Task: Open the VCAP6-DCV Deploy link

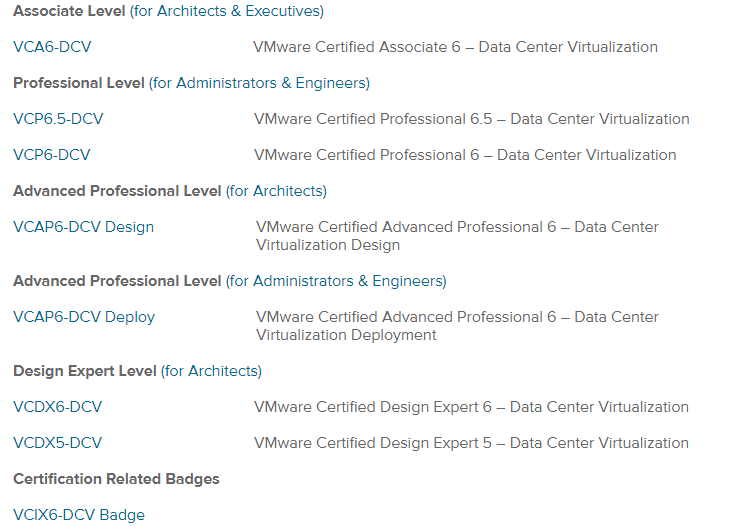Action: click(84, 317)
